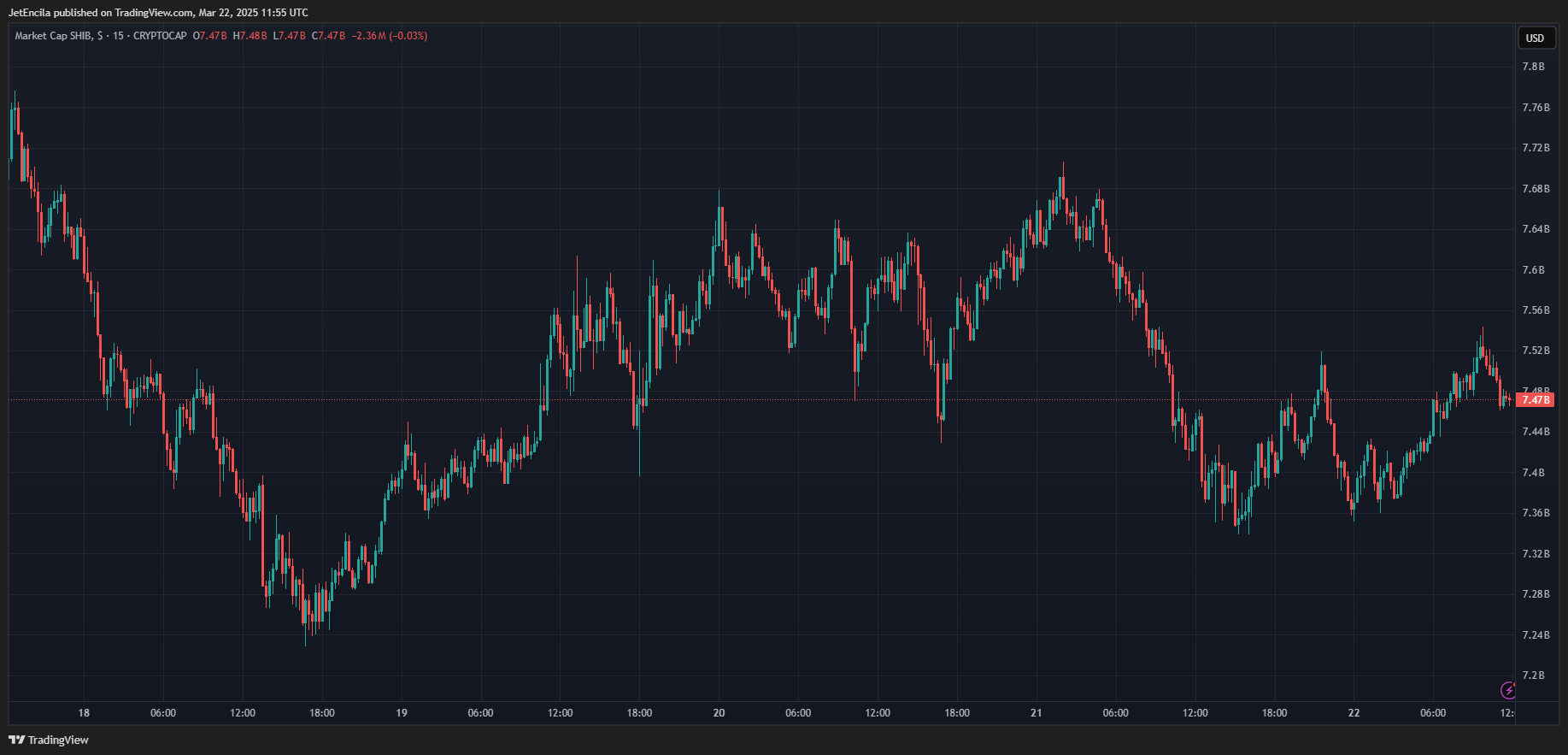Click the CRYPTOCAP source label in legend
1568x755 pixels.
160,36
